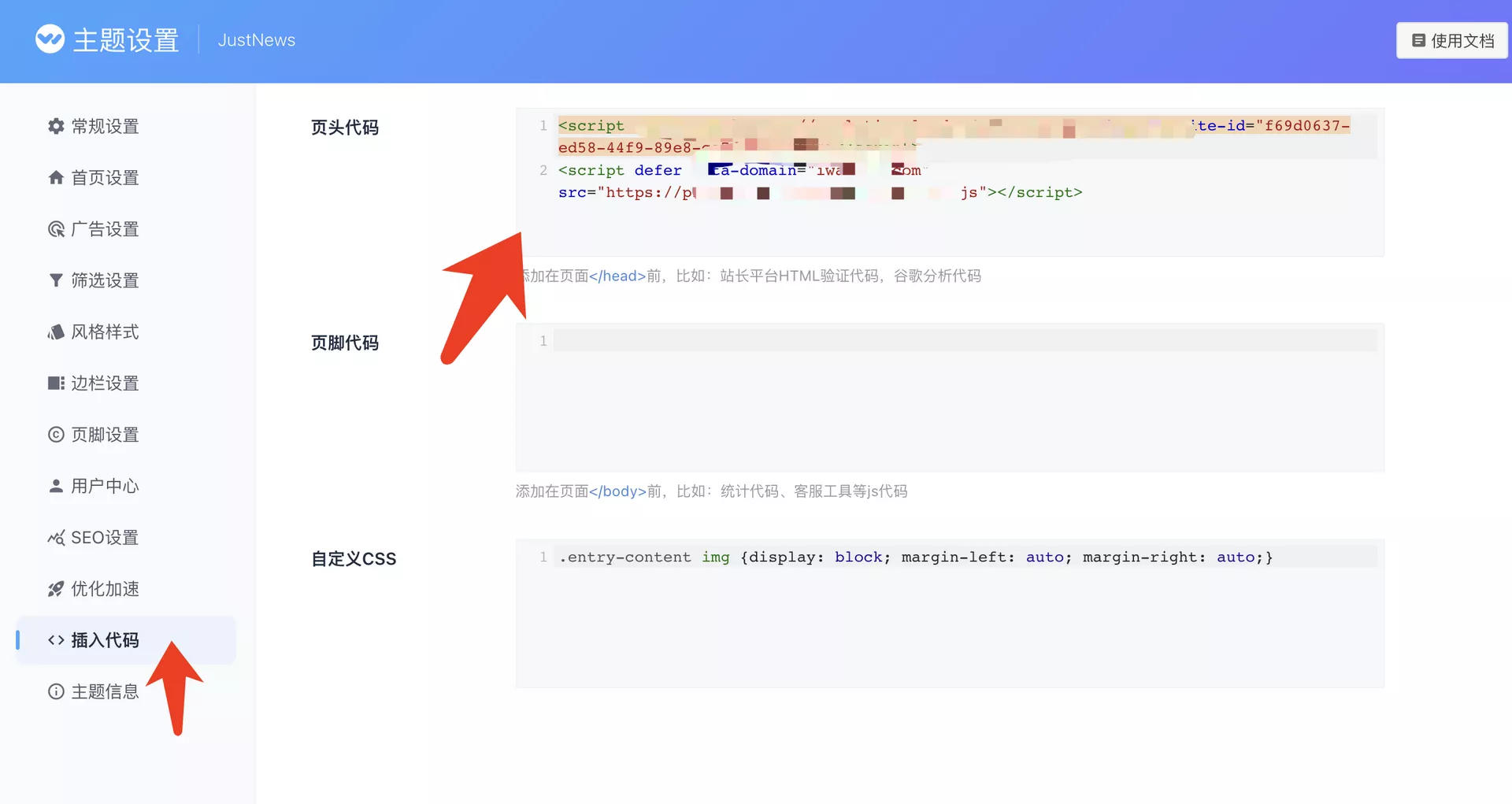The height and width of the screenshot is (804, 1512).
Task: Select the 广告设置 target icon
Action: point(56,229)
